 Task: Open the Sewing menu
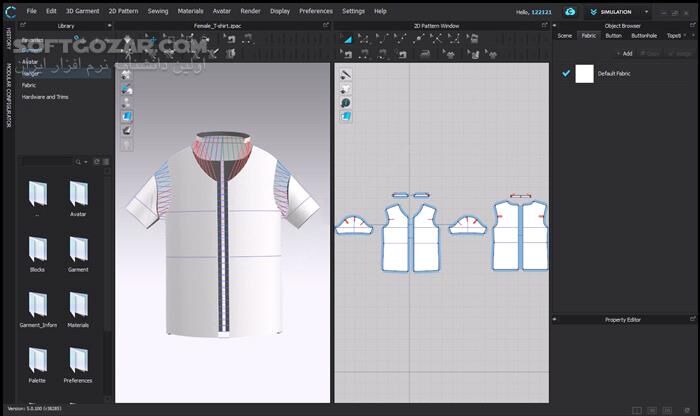[x=157, y=11]
